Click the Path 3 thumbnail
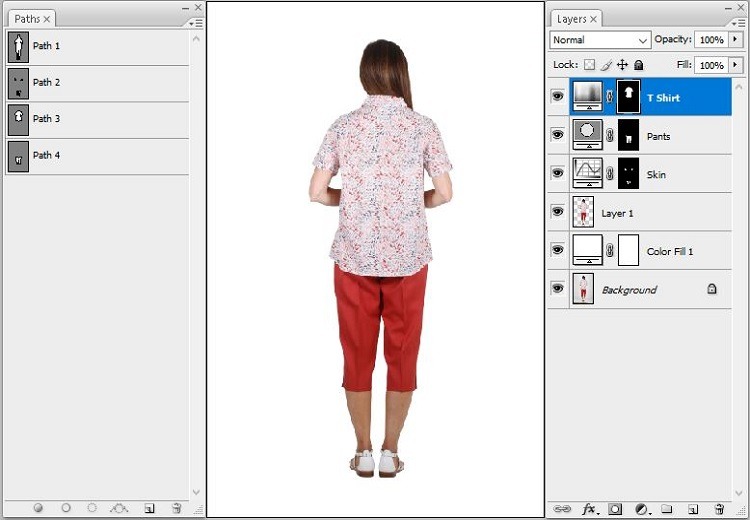The height and width of the screenshot is (520, 750). (18, 120)
